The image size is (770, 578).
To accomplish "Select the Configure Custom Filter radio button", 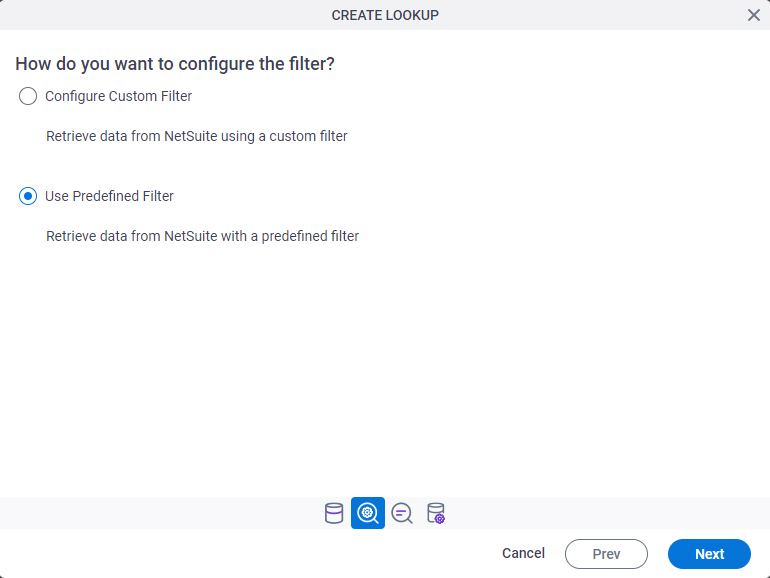I will click(x=28, y=96).
